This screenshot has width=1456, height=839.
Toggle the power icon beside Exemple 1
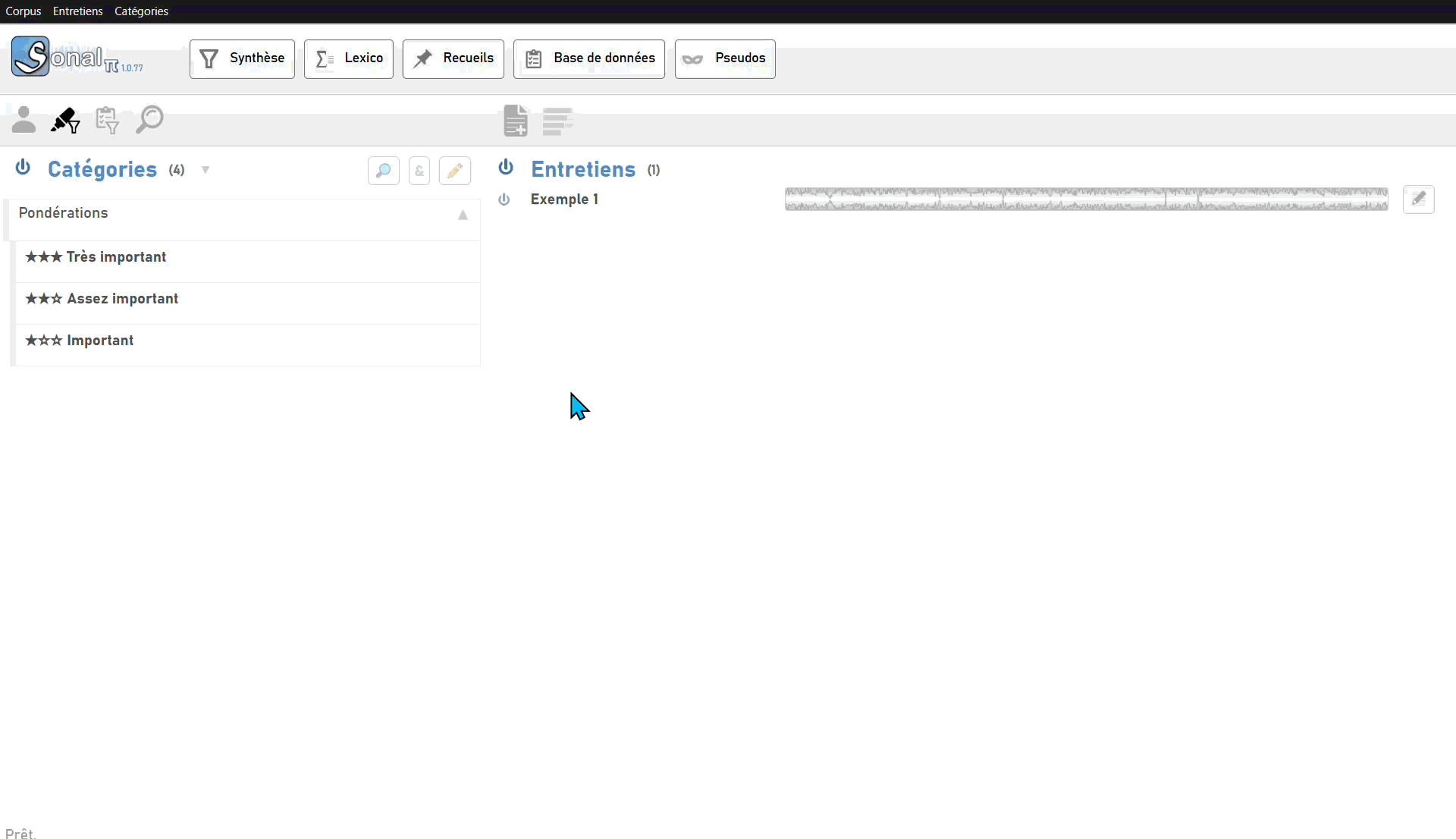pyautogui.click(x=504, y=200)
